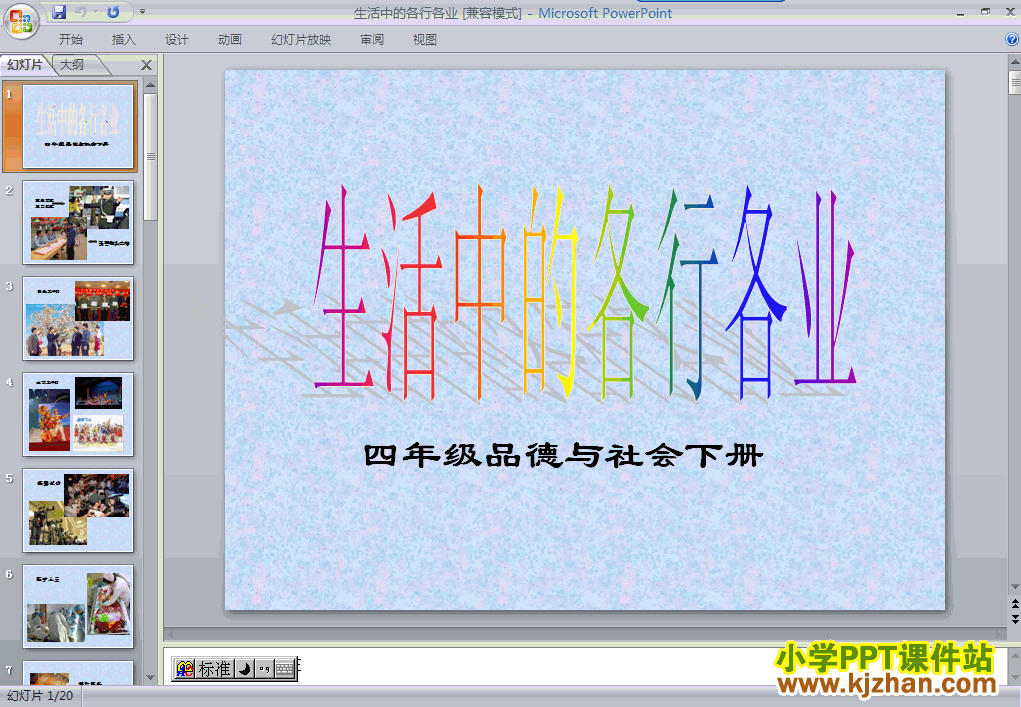
Task: Open the 幻灯片放映 ribbon tab
Action: click(x=301, y=40)
